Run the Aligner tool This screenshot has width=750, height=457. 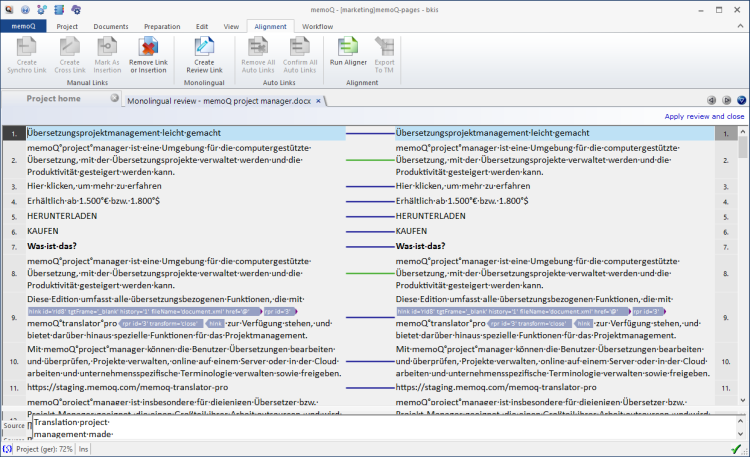[x=349, y=45]
